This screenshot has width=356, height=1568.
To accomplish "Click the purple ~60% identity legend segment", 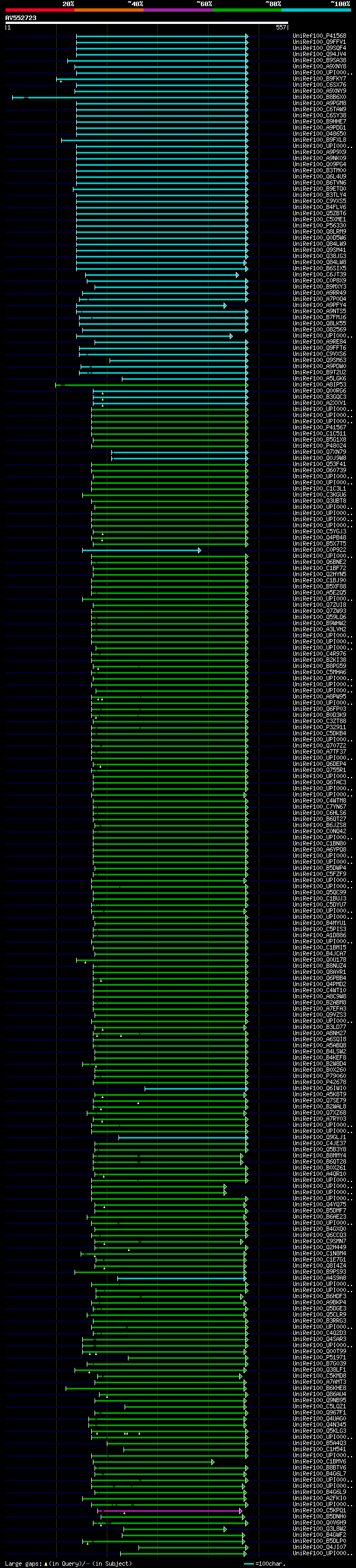I will click(177, 10).
